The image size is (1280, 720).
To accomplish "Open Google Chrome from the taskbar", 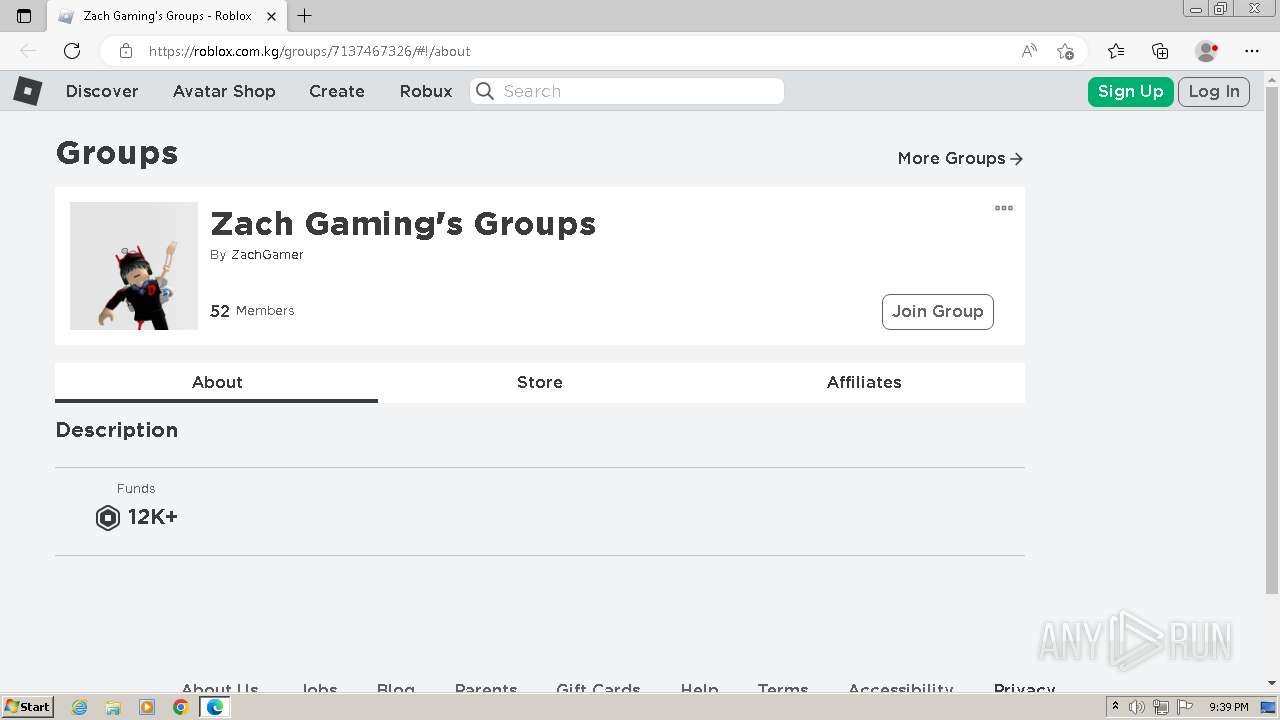I will pos(181,707).
